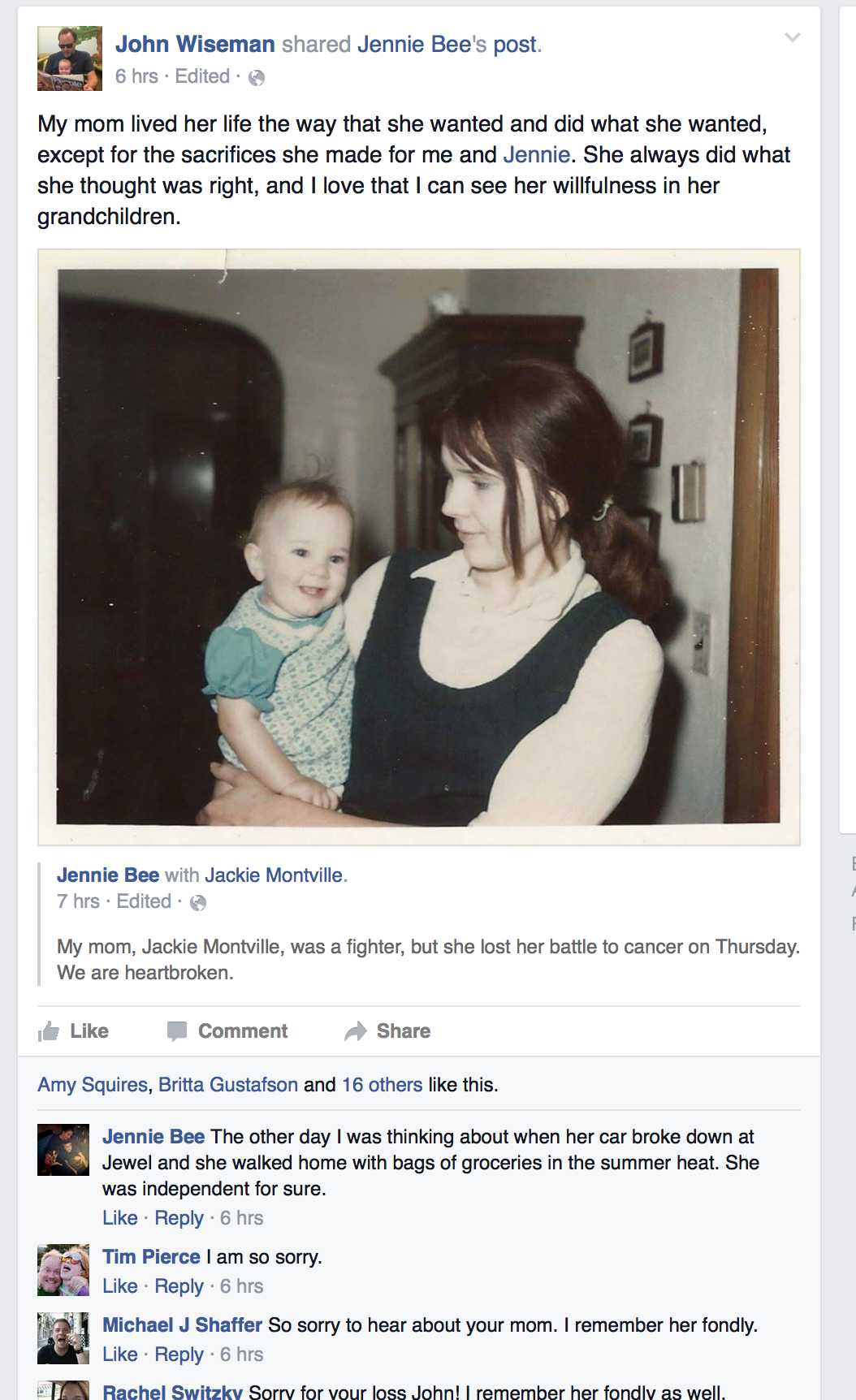
Task: View the 16 others who liked this
Action: coord(382,1085)
